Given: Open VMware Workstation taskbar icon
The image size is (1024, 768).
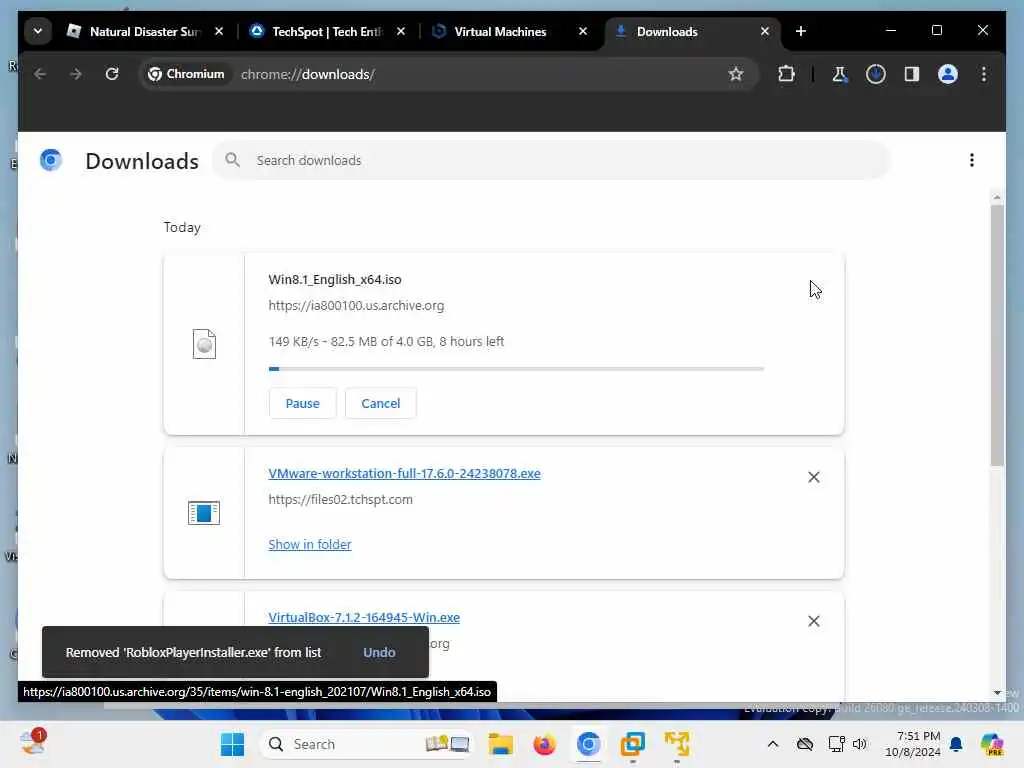Looking at the screenshot, I should tap(632, 744).
